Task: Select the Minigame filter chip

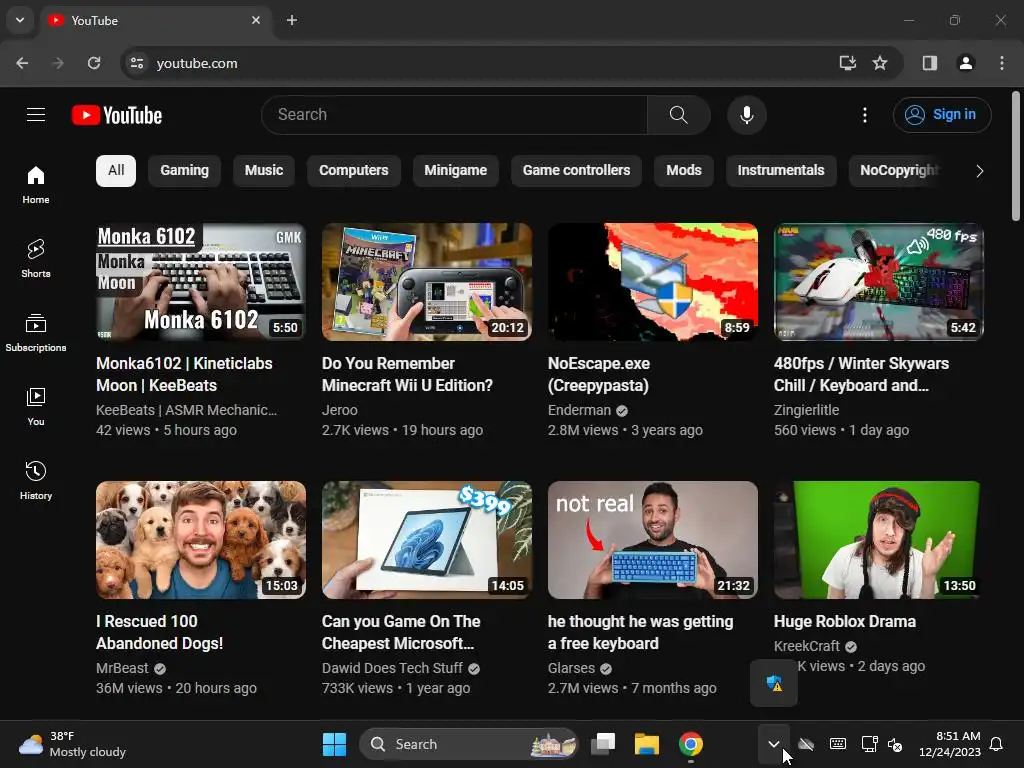Action: click(x=456, y=170)
